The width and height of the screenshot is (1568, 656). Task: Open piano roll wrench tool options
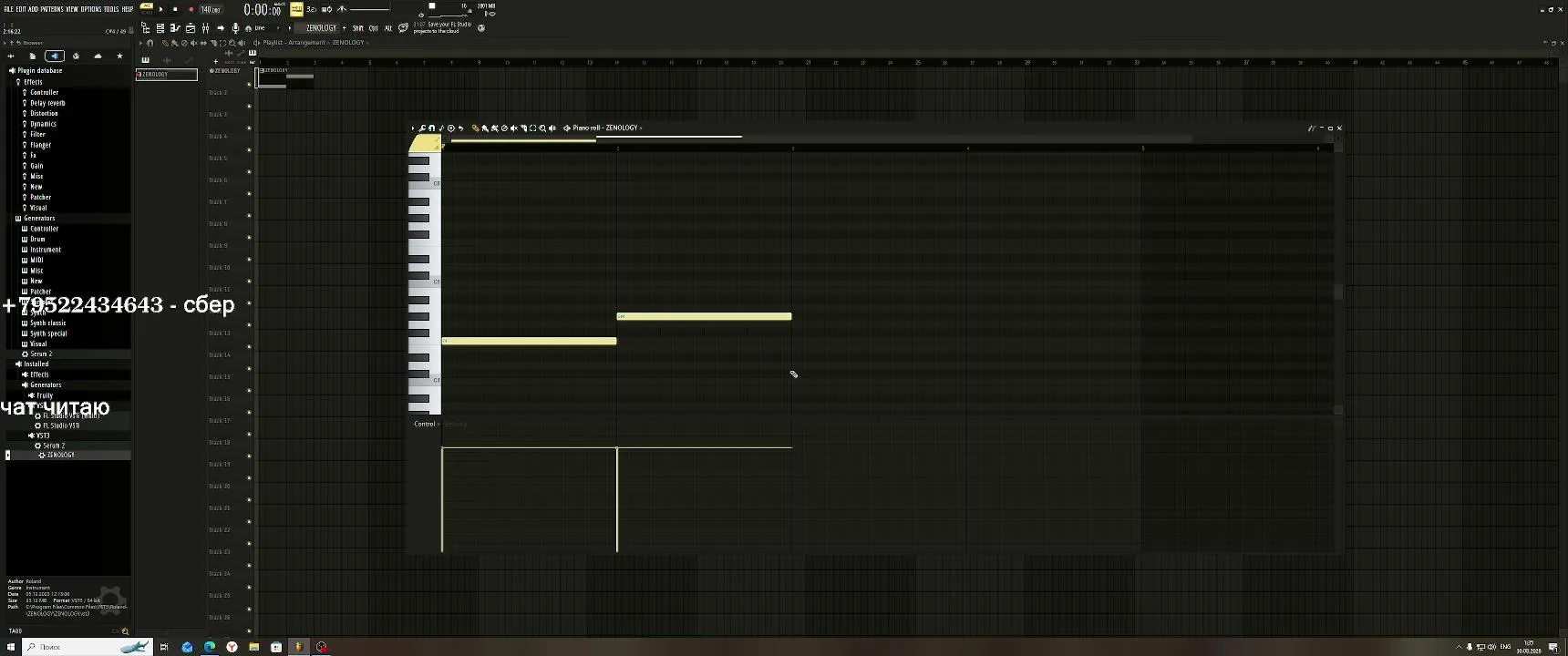[x=422, y=128]
